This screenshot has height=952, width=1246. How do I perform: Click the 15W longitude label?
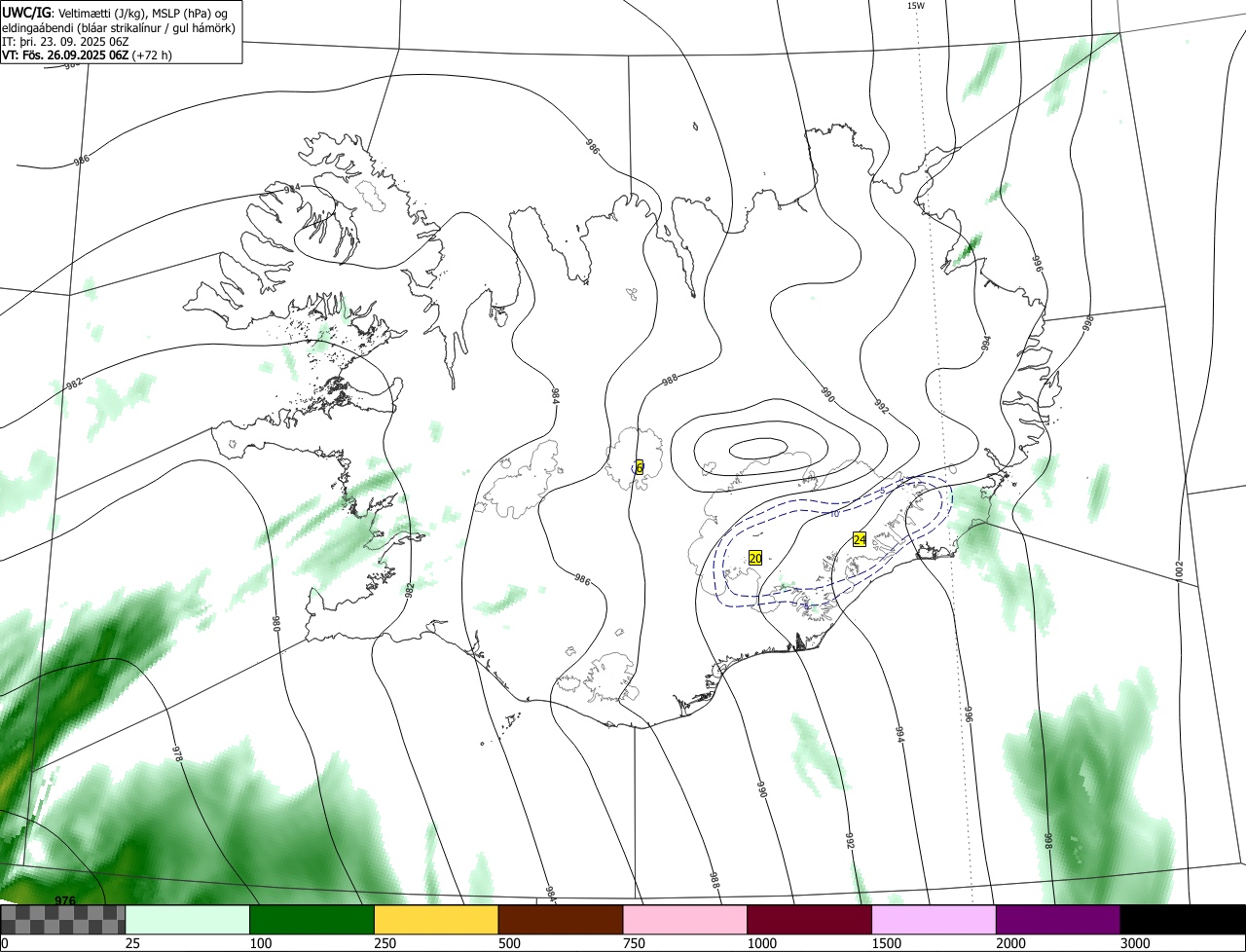coord(915,6)
